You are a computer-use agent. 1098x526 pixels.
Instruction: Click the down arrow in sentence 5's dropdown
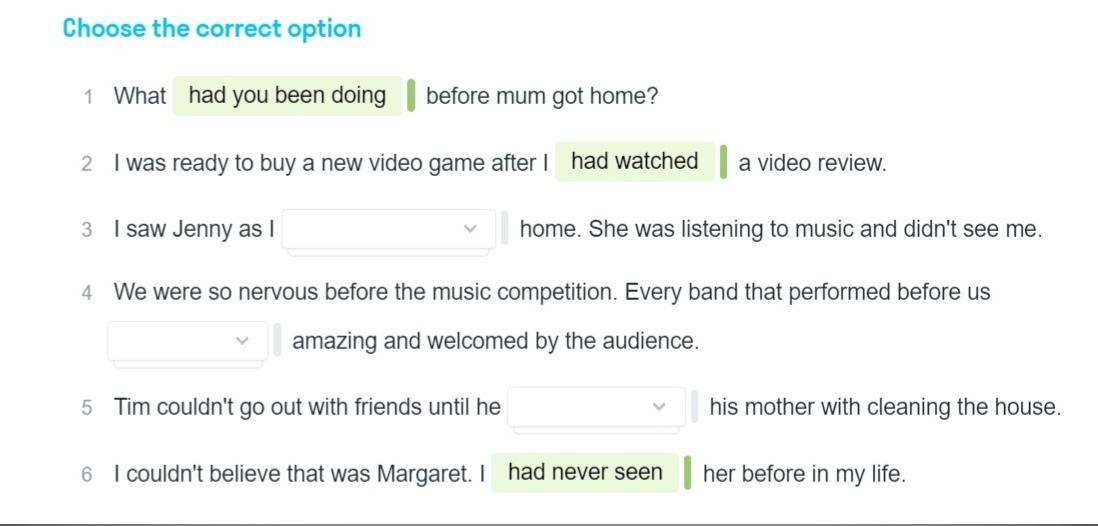[658, 407]
